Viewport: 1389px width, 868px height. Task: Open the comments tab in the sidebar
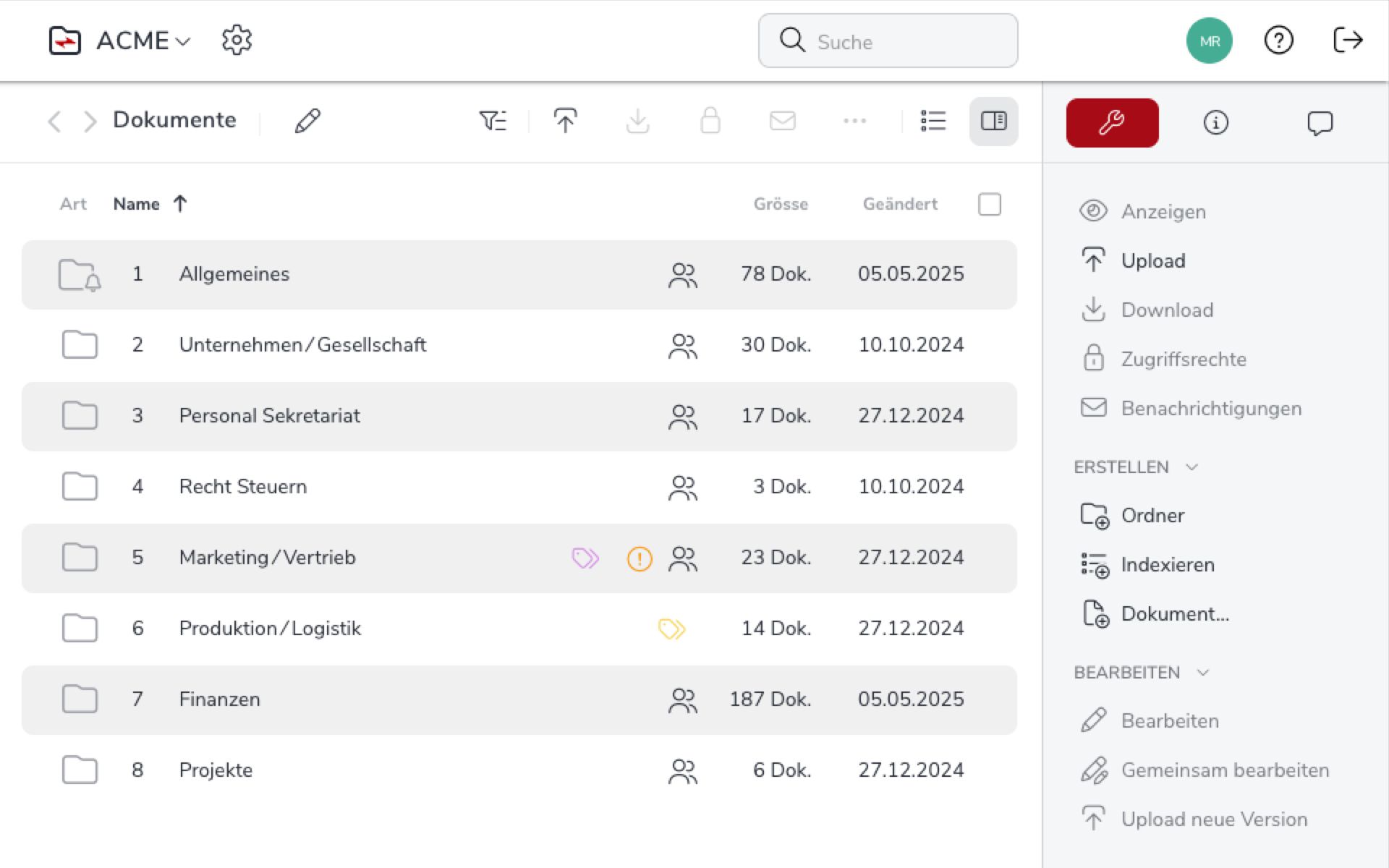[x=1320, y=123]
